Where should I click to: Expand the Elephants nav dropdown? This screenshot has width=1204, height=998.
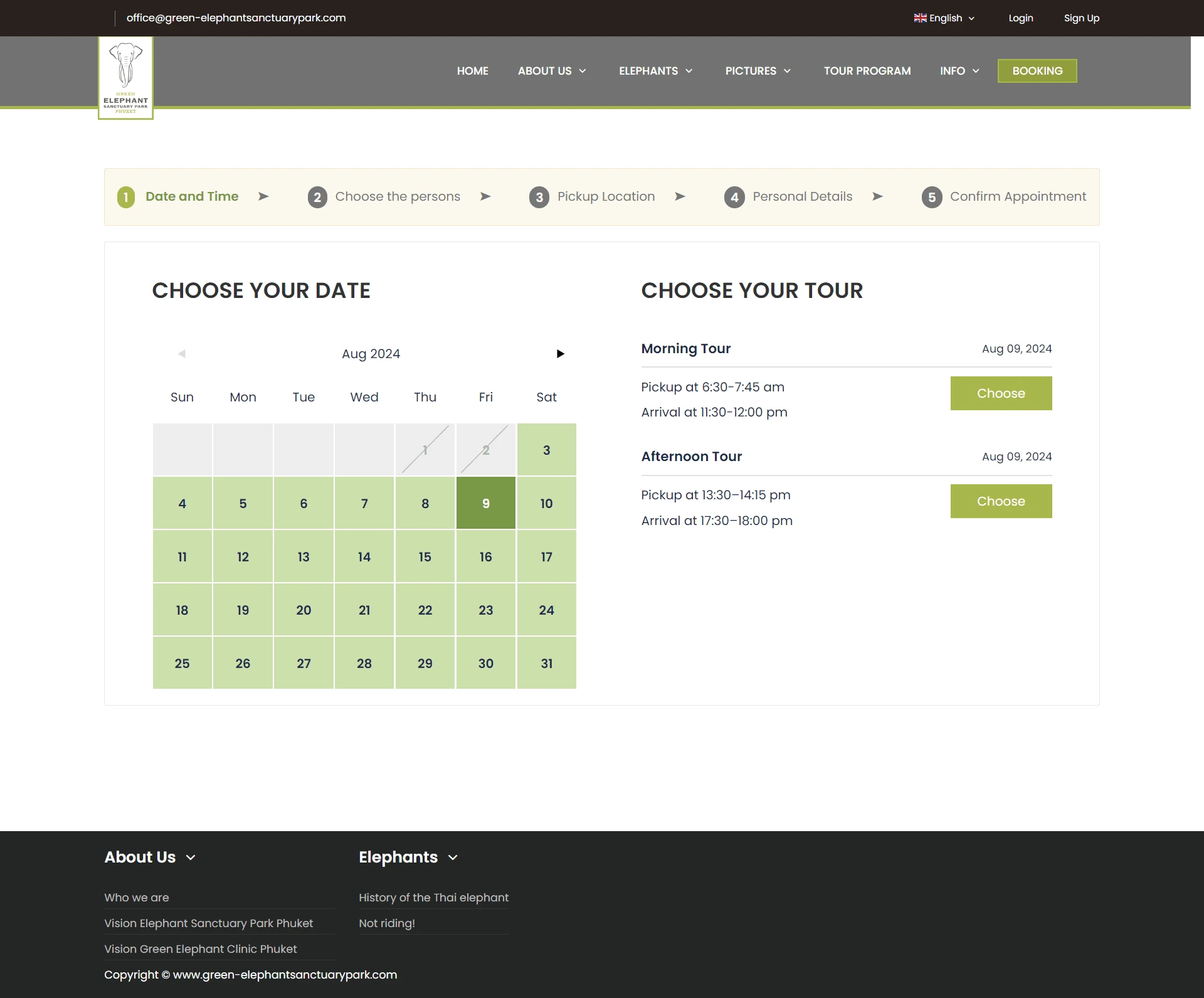click(x=655, y=71)
